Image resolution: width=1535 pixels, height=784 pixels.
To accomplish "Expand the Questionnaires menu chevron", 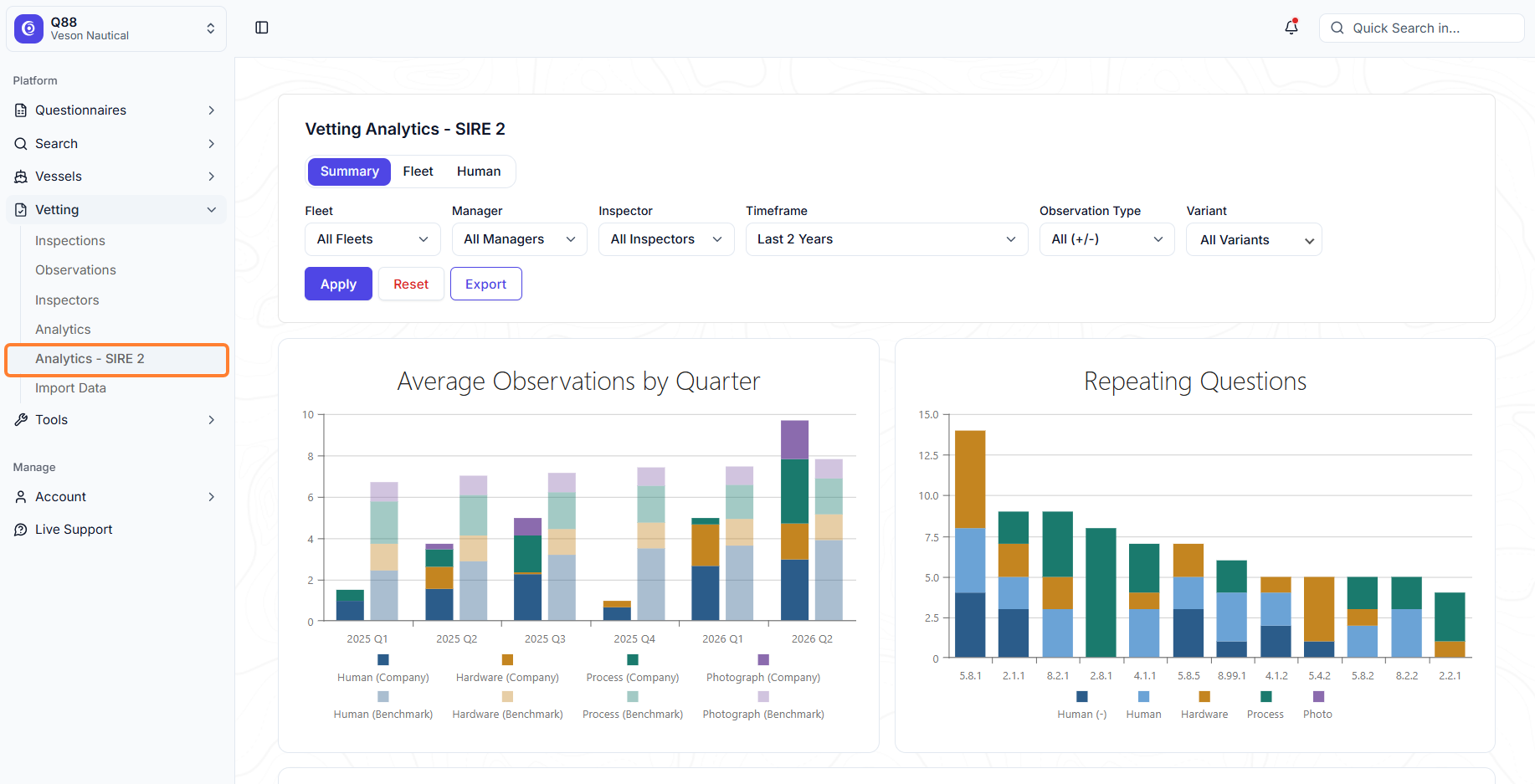I will 212,110.
